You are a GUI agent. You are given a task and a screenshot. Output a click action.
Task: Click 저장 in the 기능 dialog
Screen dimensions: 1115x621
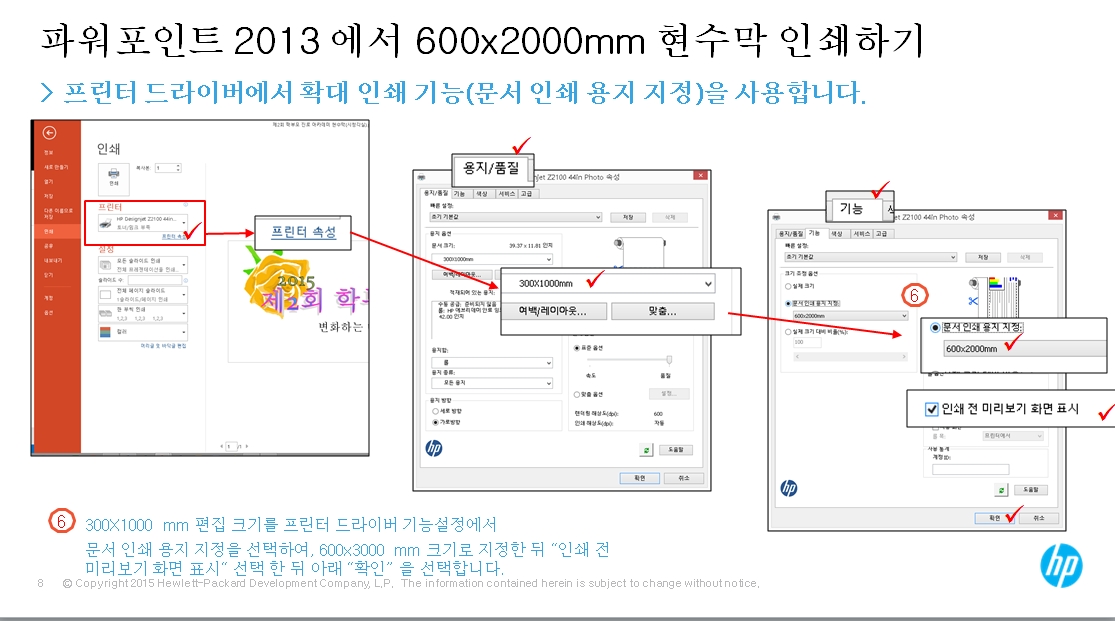983,257
